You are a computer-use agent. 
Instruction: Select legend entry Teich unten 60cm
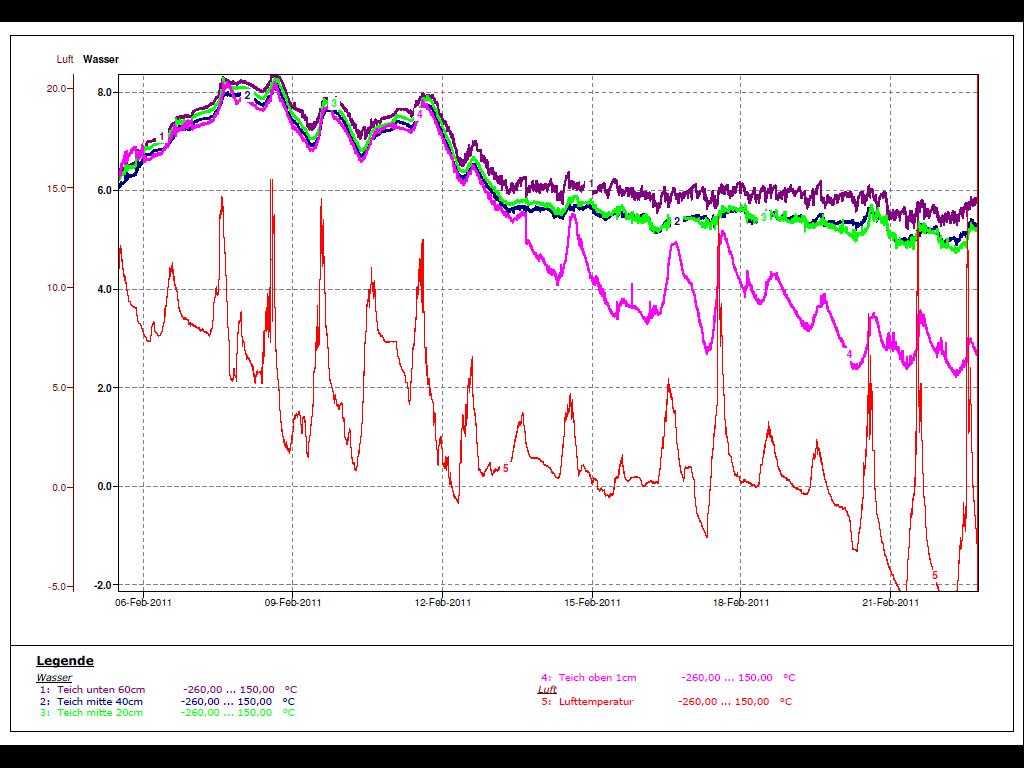pyautogui.click(x=100, y=690)
